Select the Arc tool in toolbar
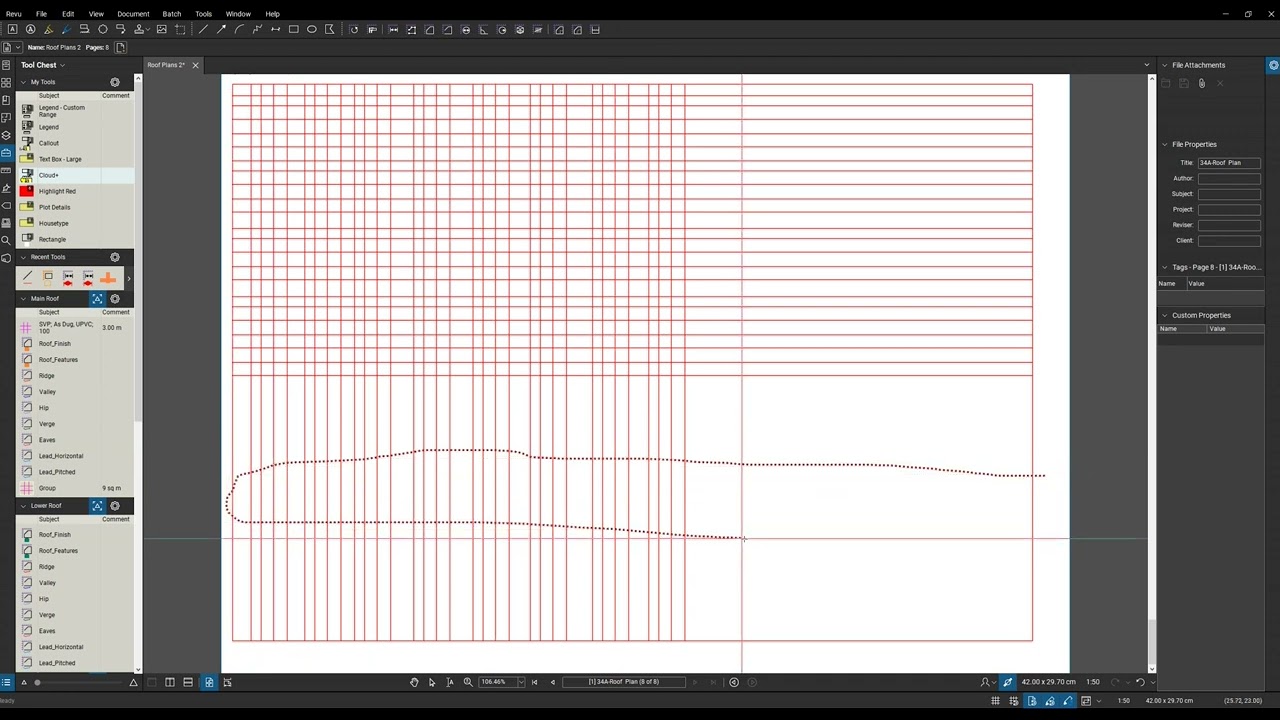The image size is (1280, 720). [239, 30]
